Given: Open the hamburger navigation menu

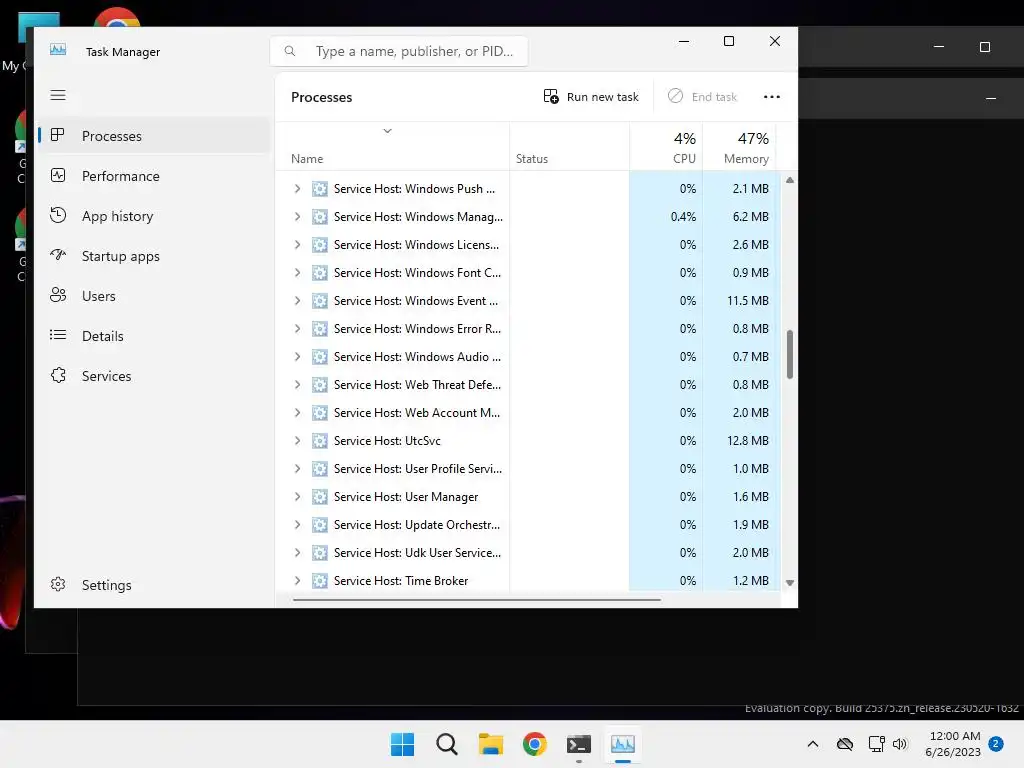Looking at the screenshot, I should pyautogui.click(x=58, y=95).
